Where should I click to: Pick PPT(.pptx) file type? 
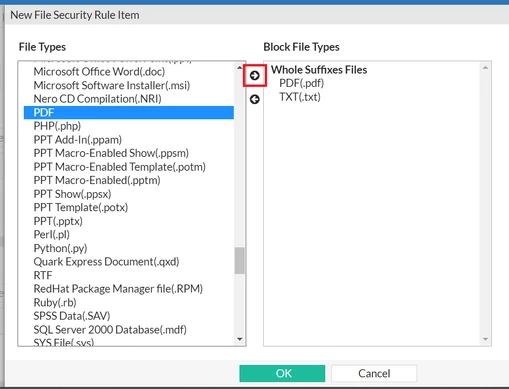click(58, 221)
